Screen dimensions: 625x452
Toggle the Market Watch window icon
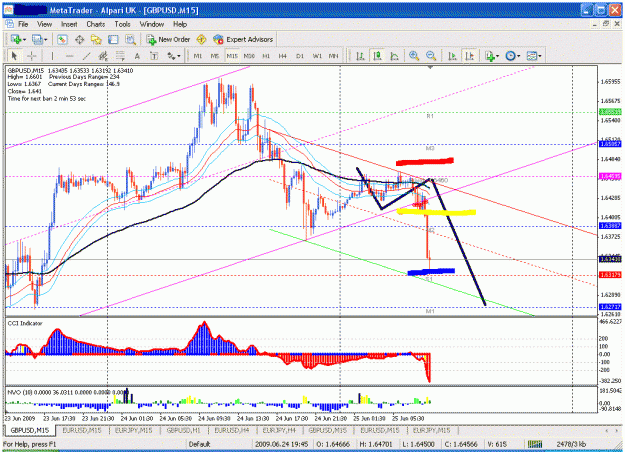62,39
